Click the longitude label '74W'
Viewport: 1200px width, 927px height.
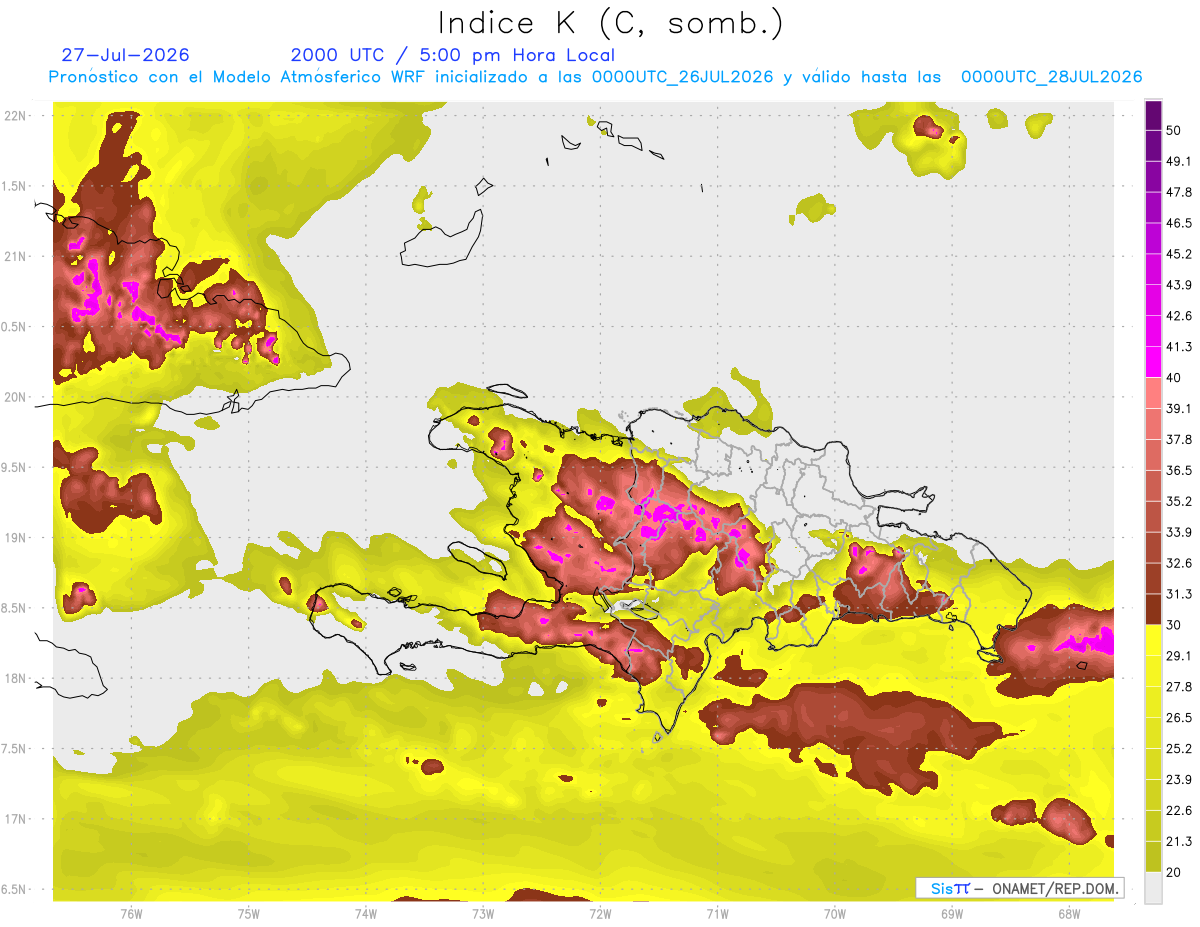[x=366, y=914]
